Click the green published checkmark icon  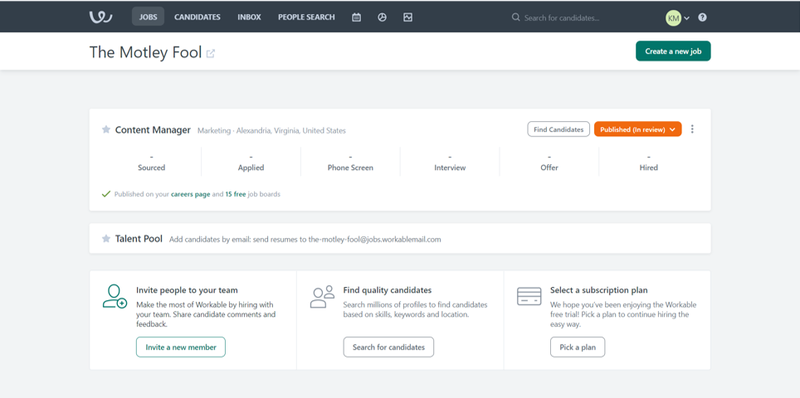click(x=106, y=194)
